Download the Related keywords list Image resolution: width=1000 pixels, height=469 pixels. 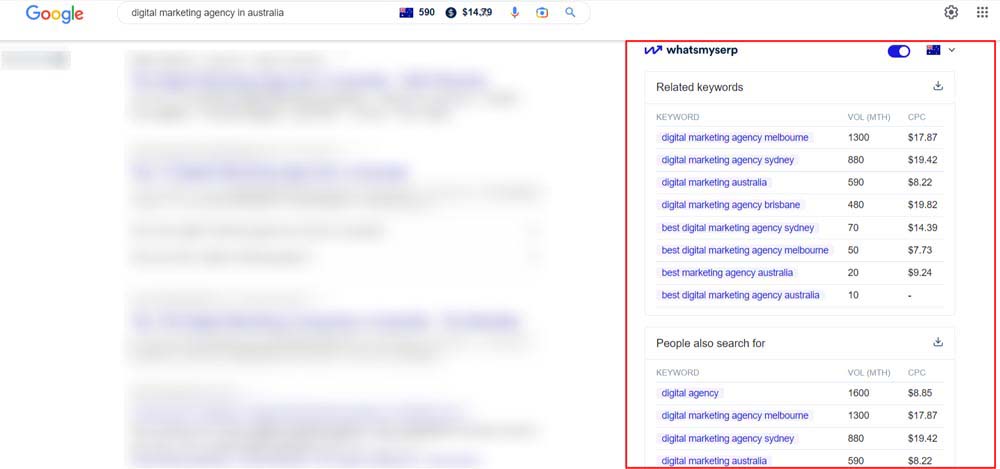pos(938,86)
